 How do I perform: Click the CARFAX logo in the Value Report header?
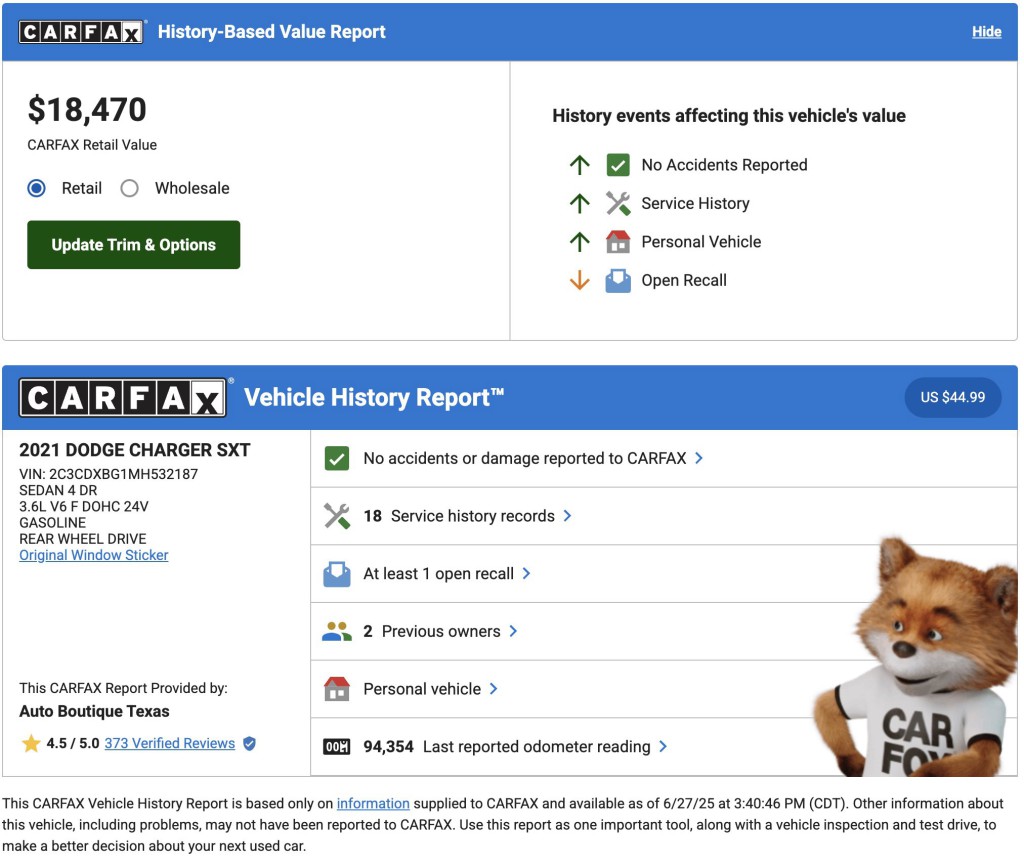coord(81,32)
